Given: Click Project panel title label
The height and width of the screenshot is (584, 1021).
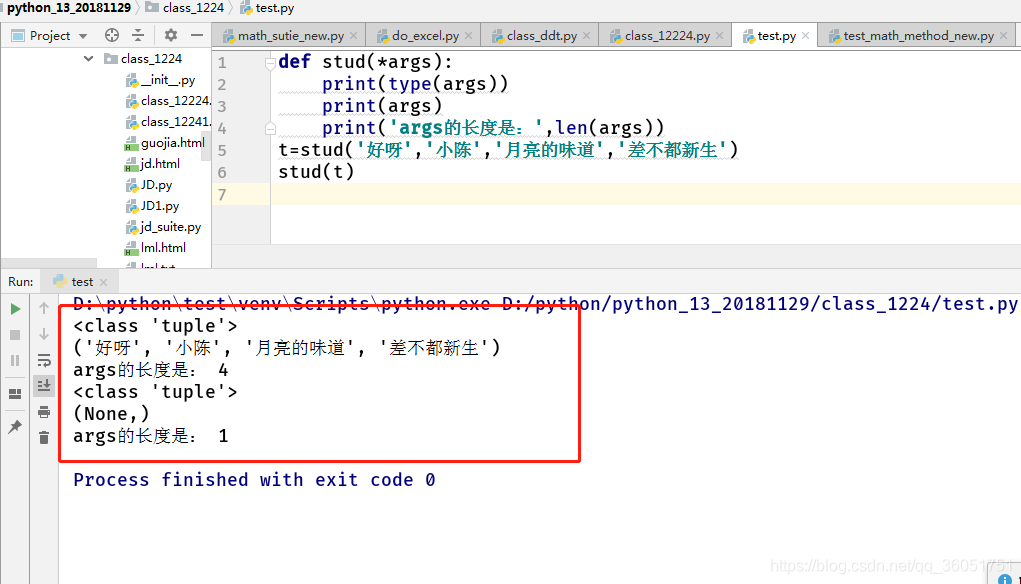Looking at the screenshot, I should point(49,36).
